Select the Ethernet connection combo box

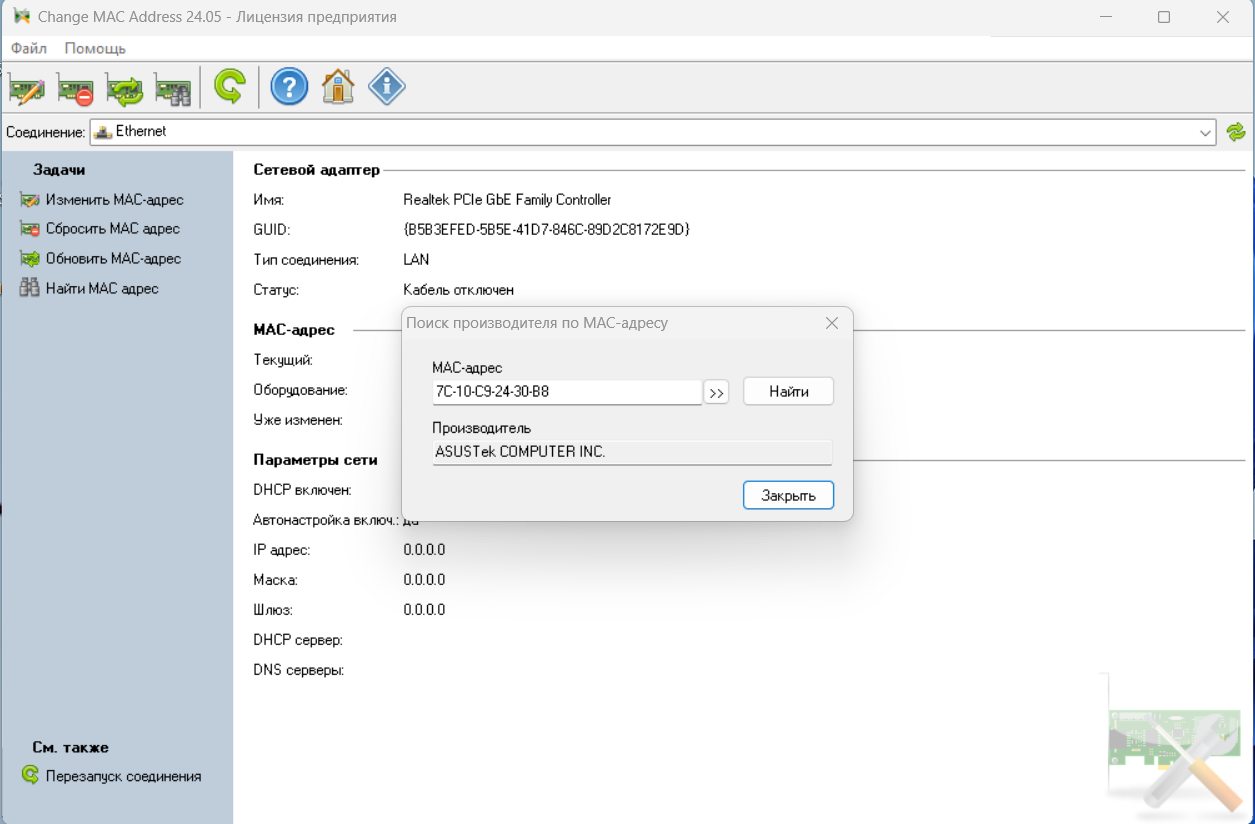coord(653,132)
